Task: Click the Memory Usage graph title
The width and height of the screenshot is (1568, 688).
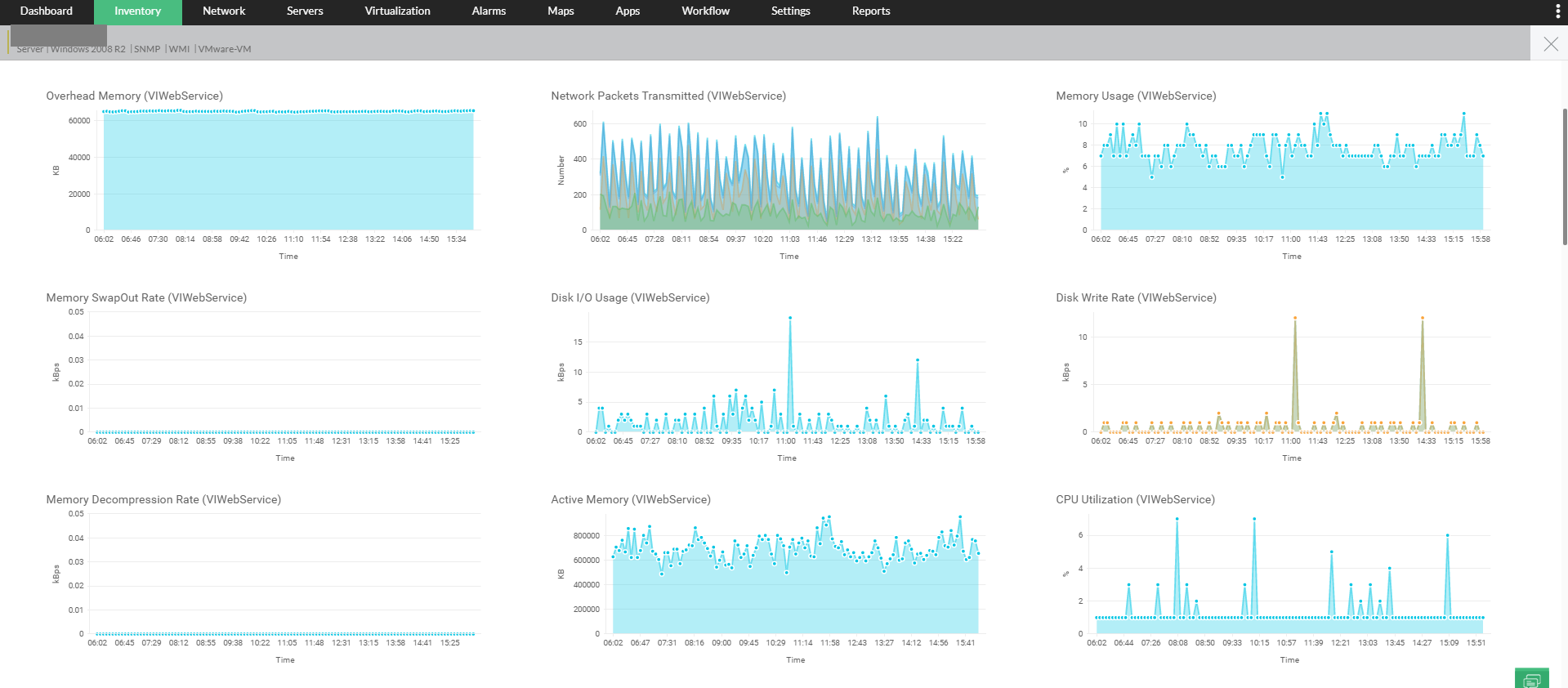Action: (1136, 96)
